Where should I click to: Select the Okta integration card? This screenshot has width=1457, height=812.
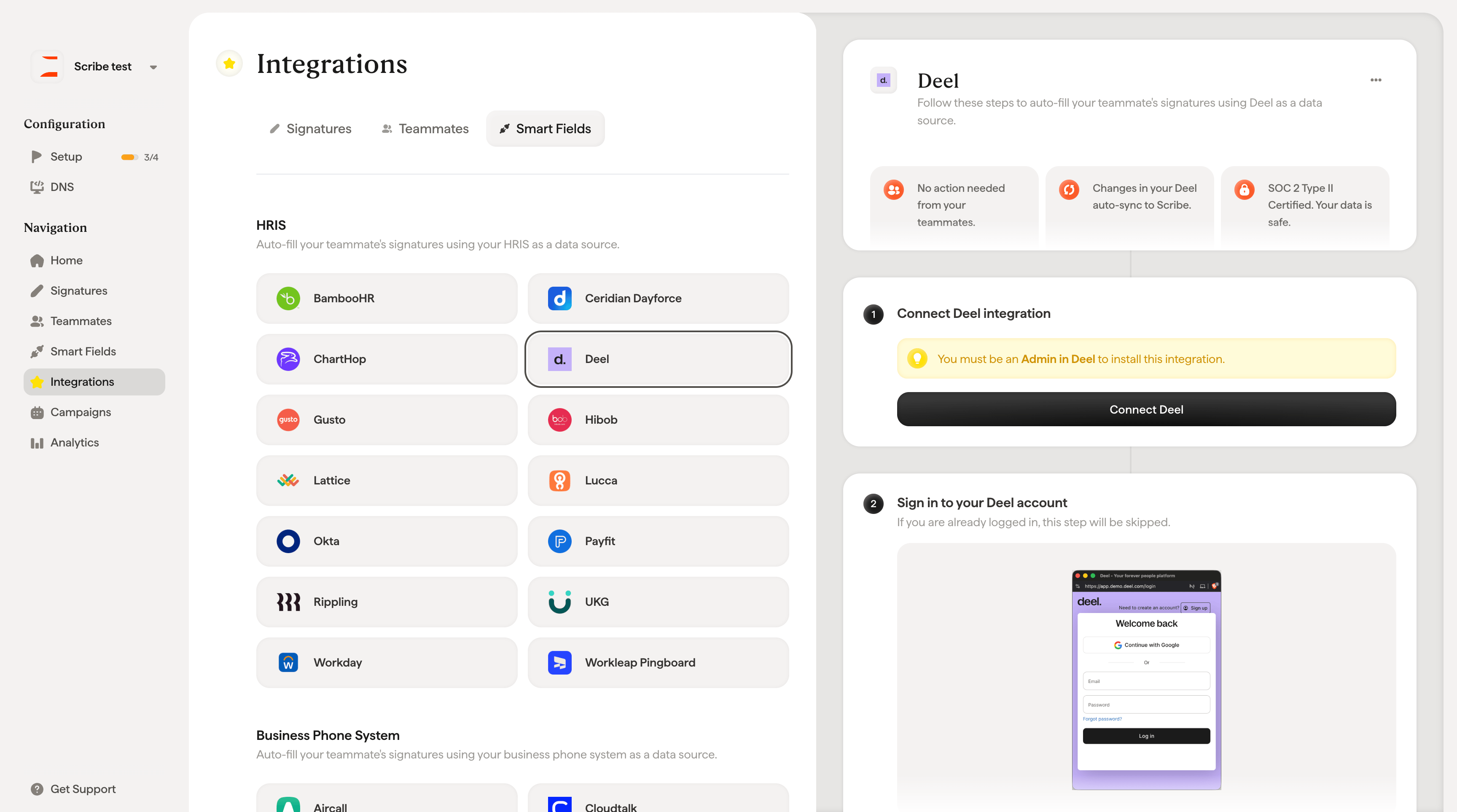click(x=387, y=541)
